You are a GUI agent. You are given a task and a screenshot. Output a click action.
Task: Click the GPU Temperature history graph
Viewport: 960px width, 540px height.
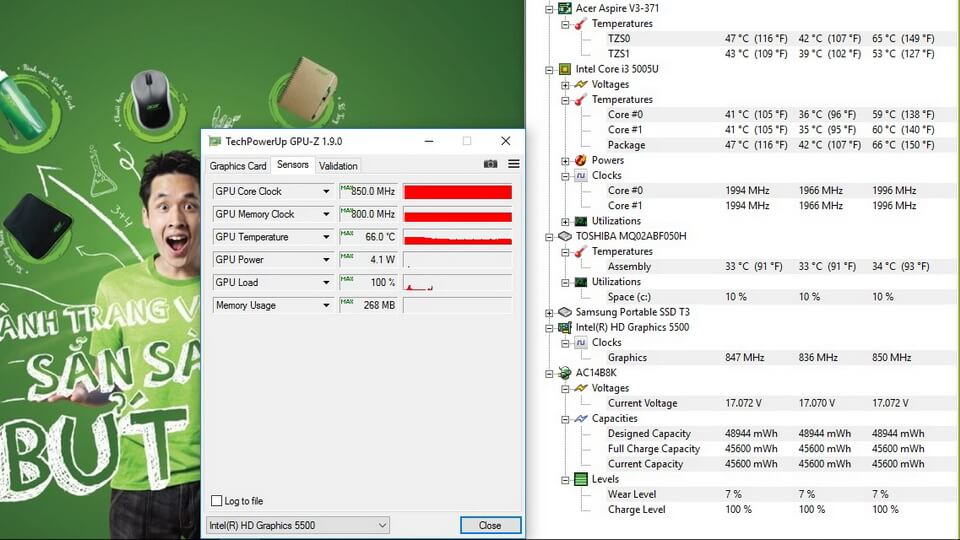(x=458, y=237)
